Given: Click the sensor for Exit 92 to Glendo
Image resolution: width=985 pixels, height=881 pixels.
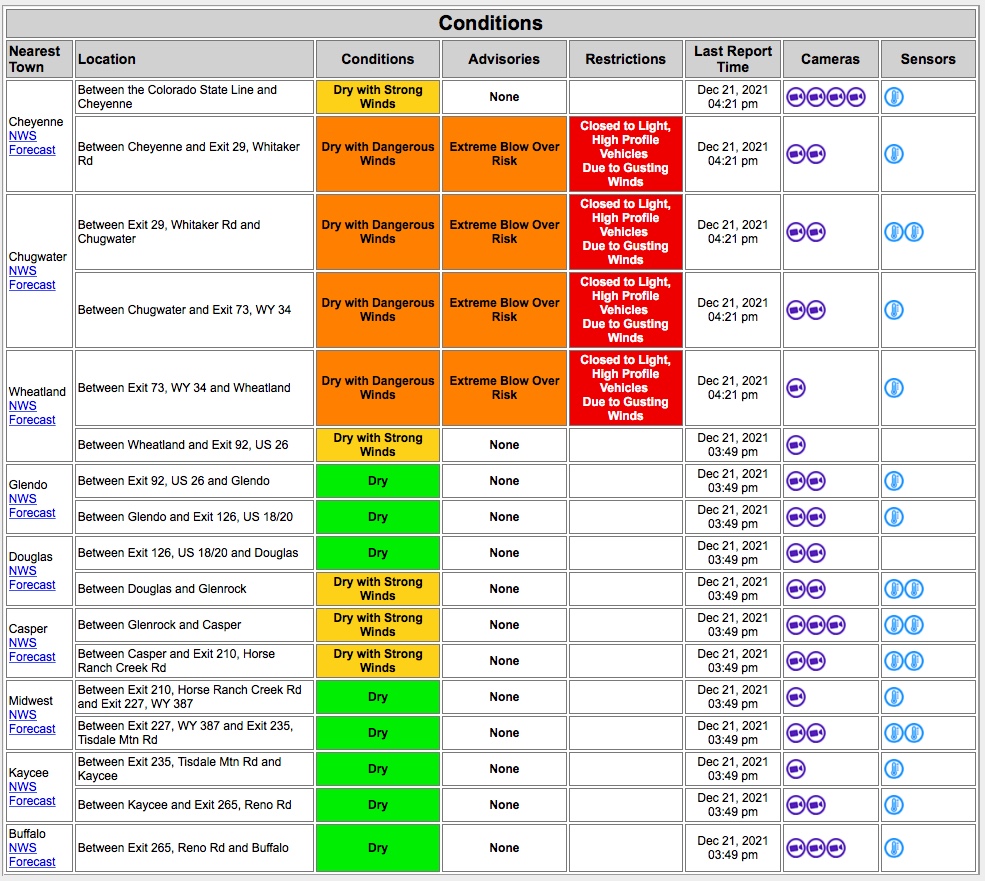Looking at the screenshot, I should pos(894,481).
